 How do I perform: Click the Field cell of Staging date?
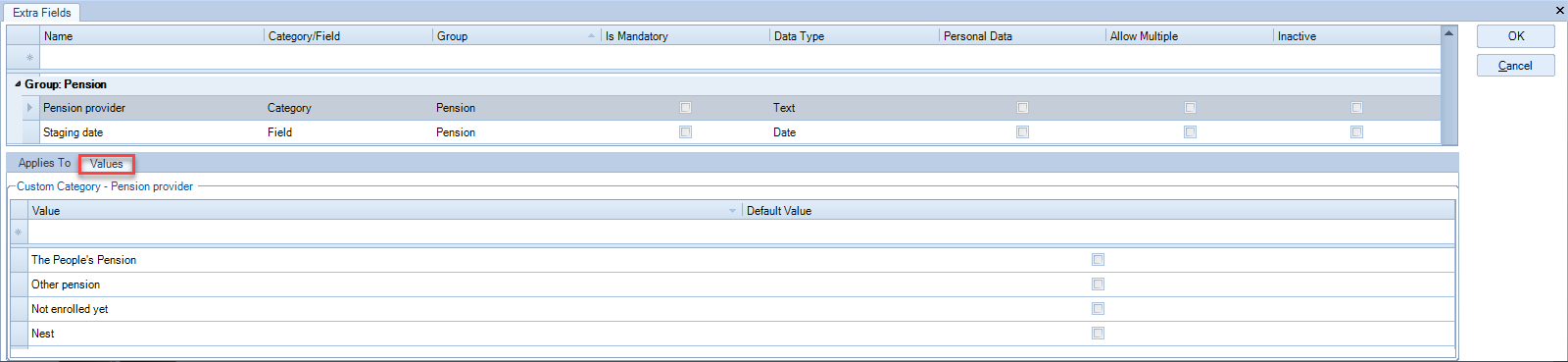[x=279, y=132]
